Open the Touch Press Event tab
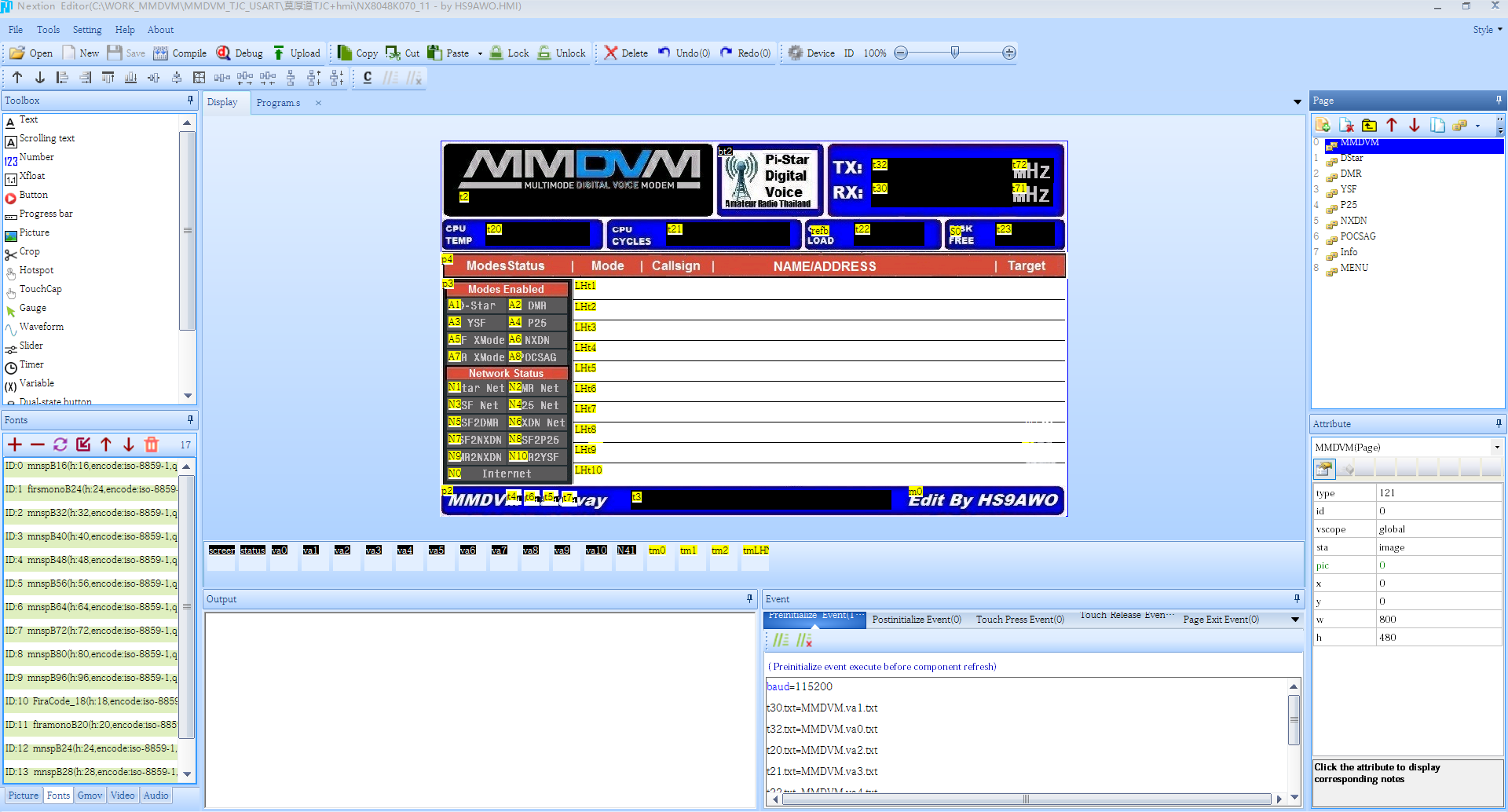The image size is (1508, 812). click(x=1019, y=620)
